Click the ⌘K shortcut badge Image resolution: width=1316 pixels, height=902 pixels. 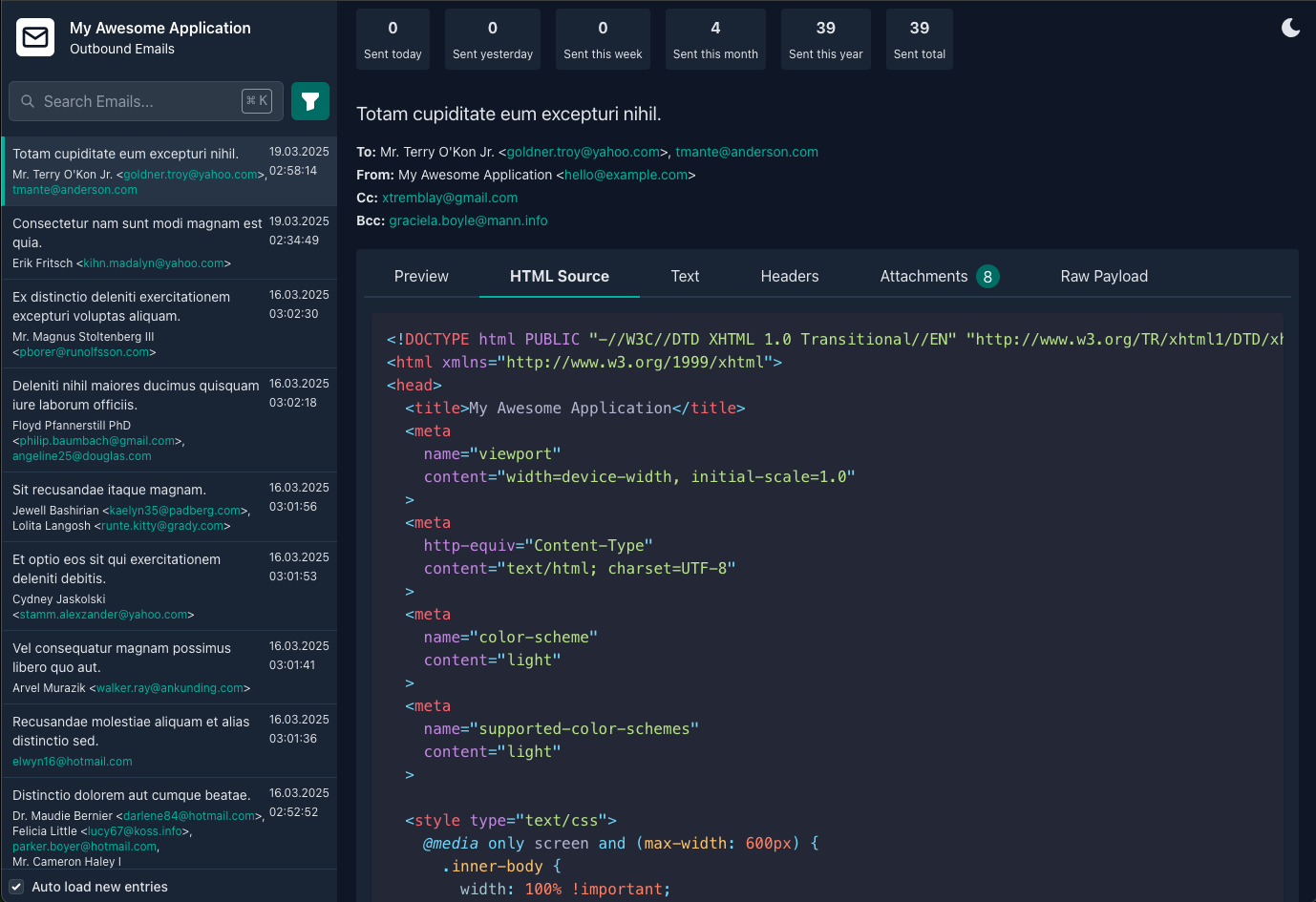[x=256, y=100]
